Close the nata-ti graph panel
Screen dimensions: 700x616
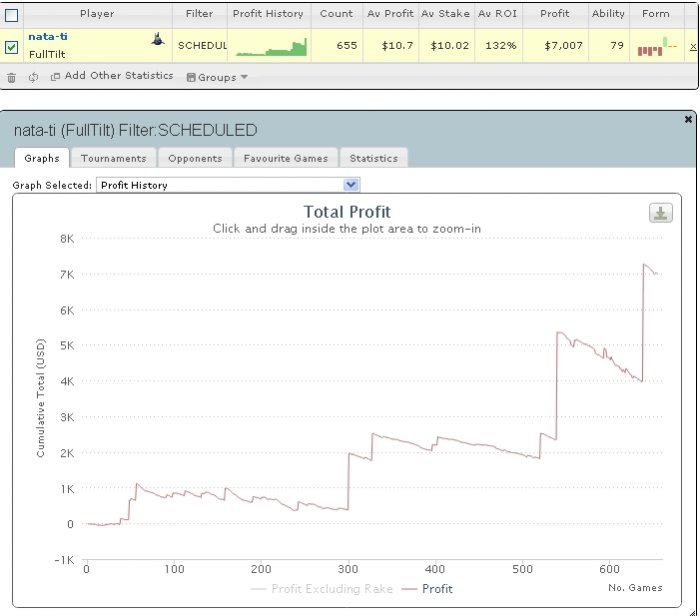(688, 119)
